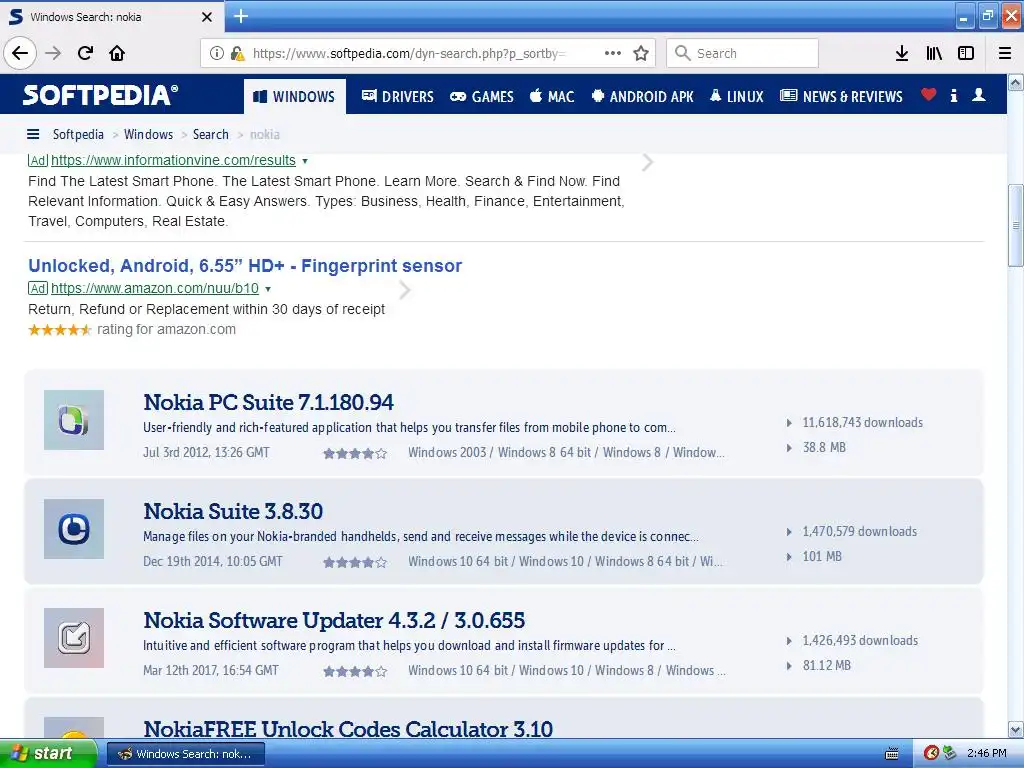This screenshot has height=768, width=1024.
Task: Reload the page with the refresh icon
Action: click(x=85, y=53)
